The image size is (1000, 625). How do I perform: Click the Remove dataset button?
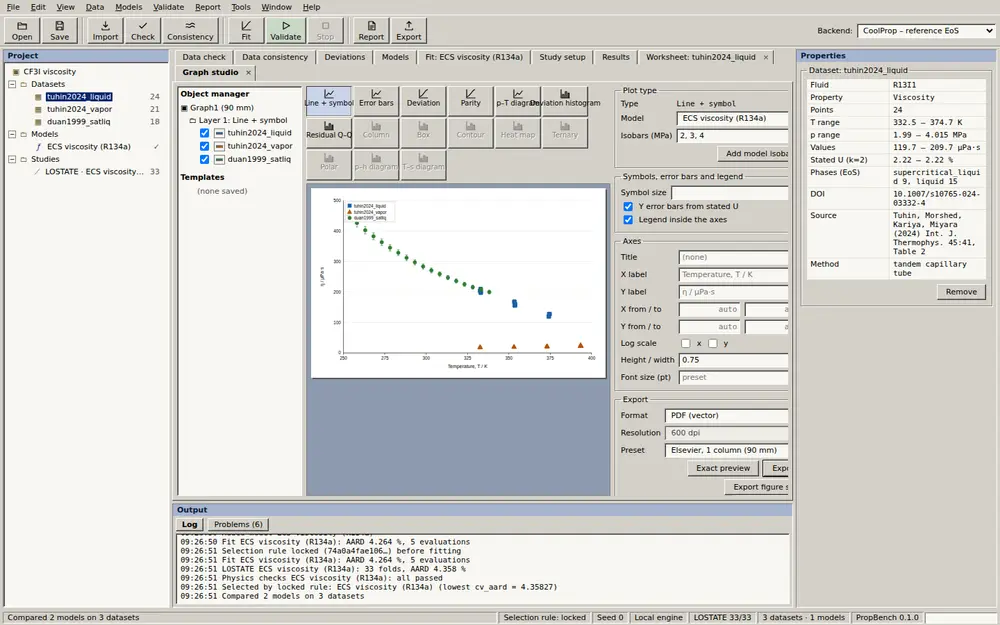961,292
